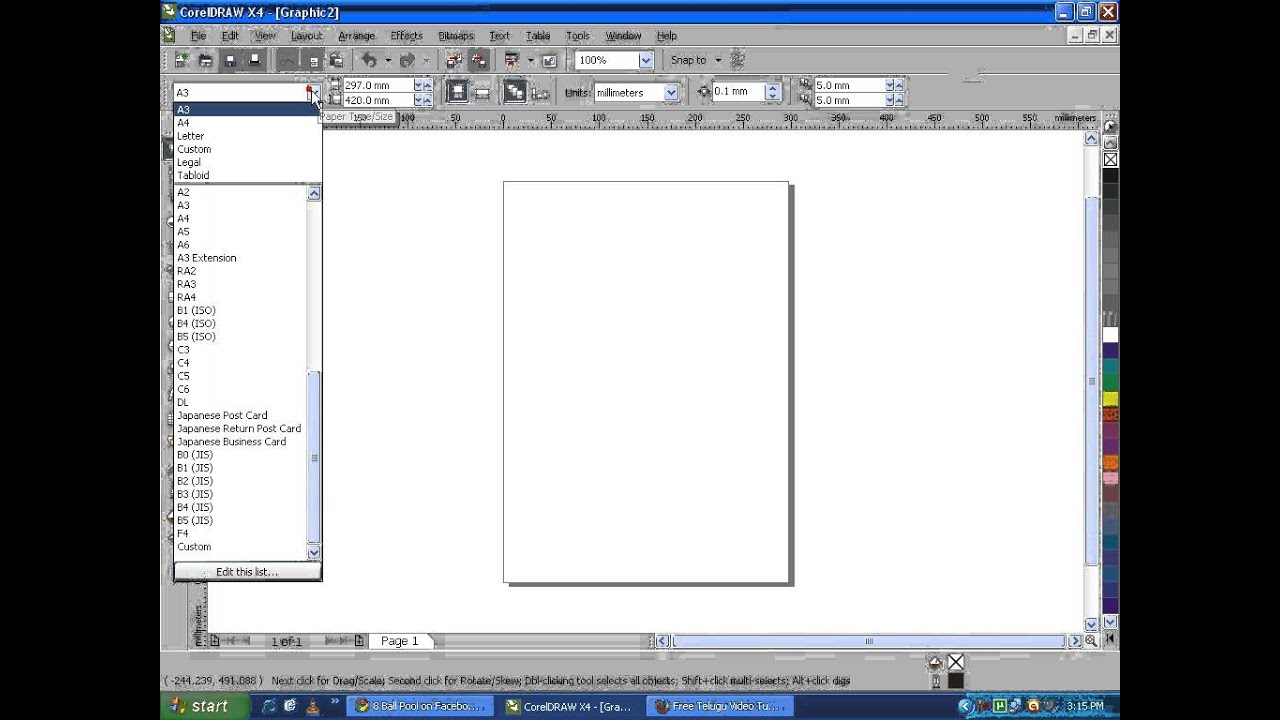Expand the Units millimeters dropdown

tap(671, 92)
